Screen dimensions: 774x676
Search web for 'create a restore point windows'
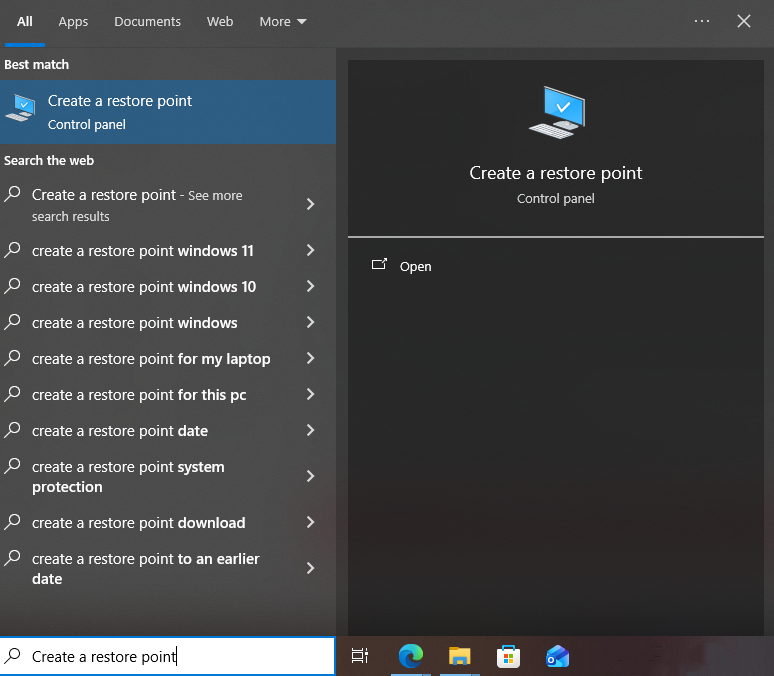point(134,323)
